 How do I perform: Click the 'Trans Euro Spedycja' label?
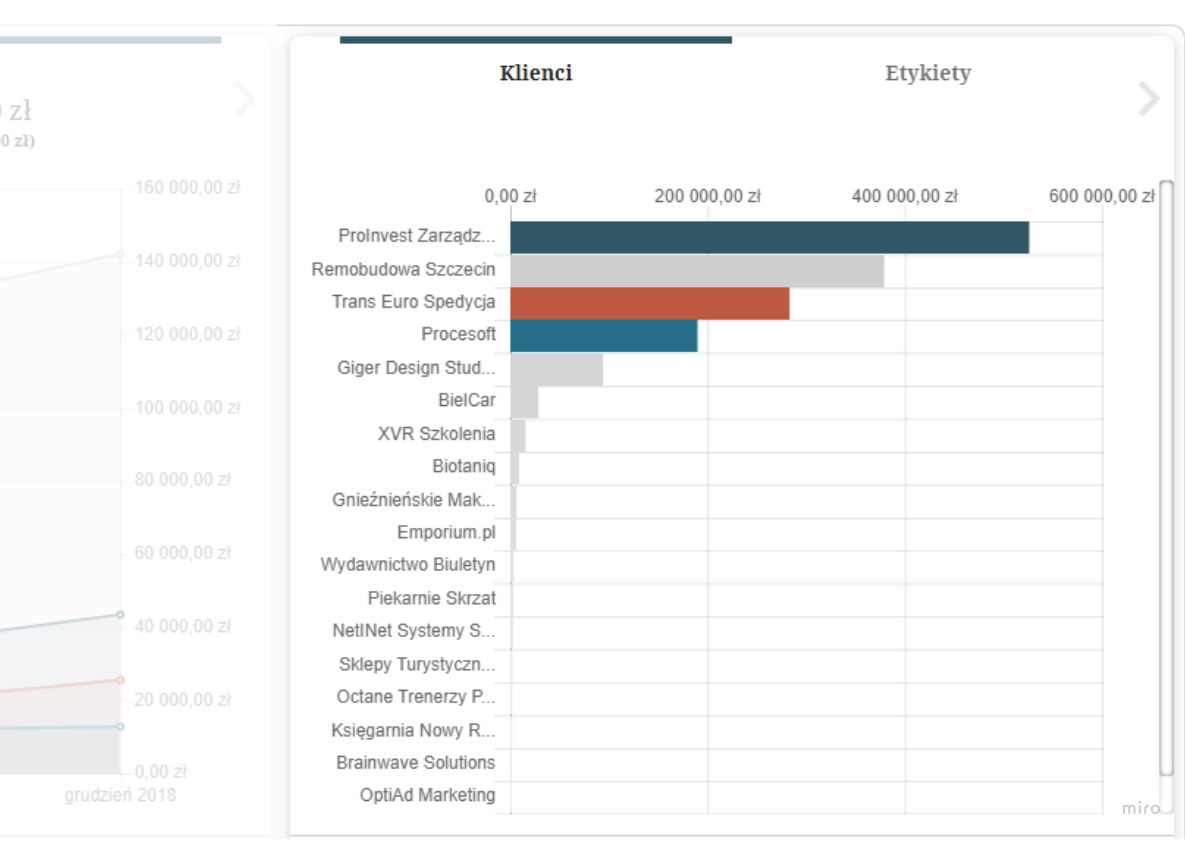coord(413,302)
